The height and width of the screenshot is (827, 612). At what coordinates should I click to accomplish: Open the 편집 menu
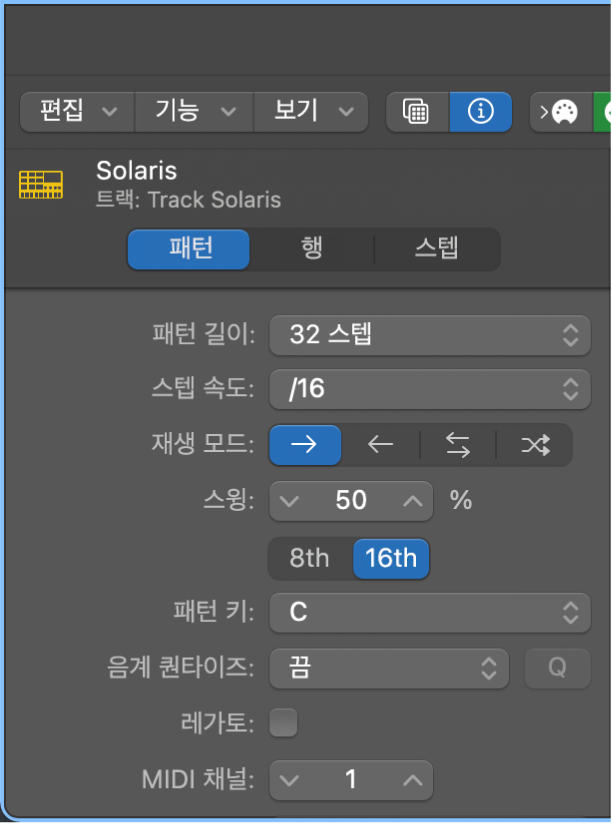[76, 111]
